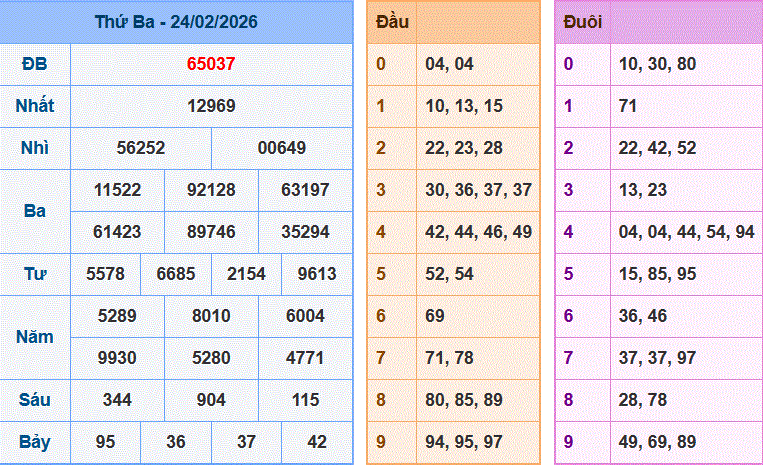Click the Năm prize row label
The height and width of the screenshot is (465, 763).
(x=35, y=337)
